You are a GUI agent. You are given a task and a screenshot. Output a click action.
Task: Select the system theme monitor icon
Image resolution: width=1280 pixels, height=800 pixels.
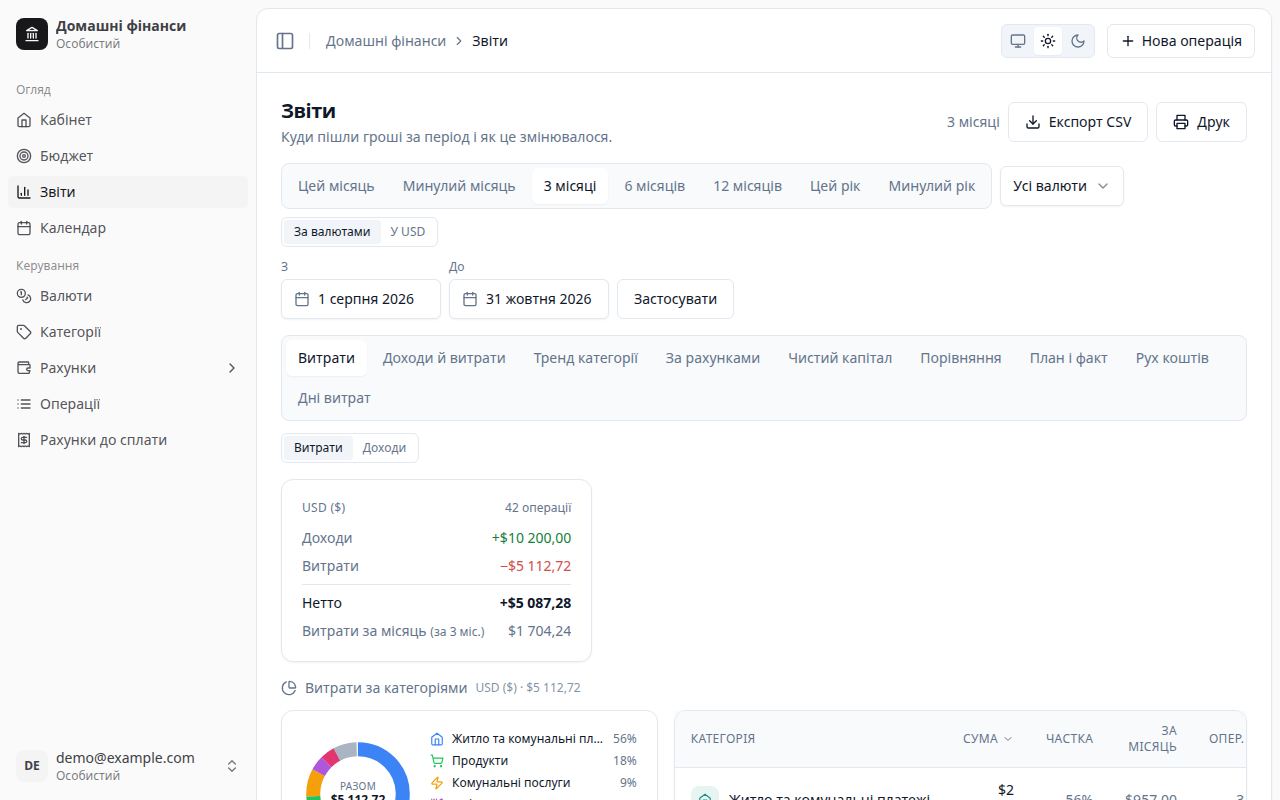point(1018,41)
